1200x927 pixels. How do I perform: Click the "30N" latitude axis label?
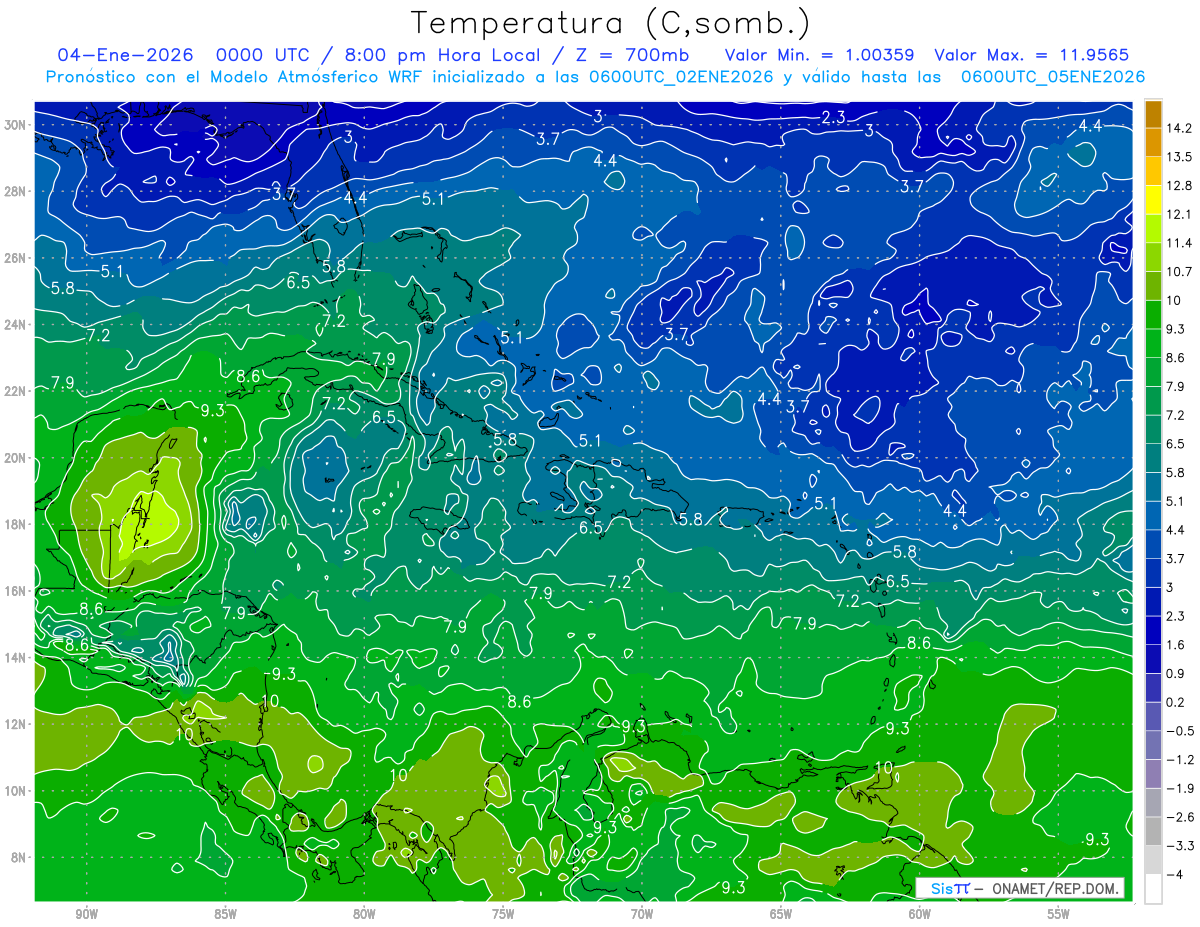pyautogui.click(x=16, y=125)
